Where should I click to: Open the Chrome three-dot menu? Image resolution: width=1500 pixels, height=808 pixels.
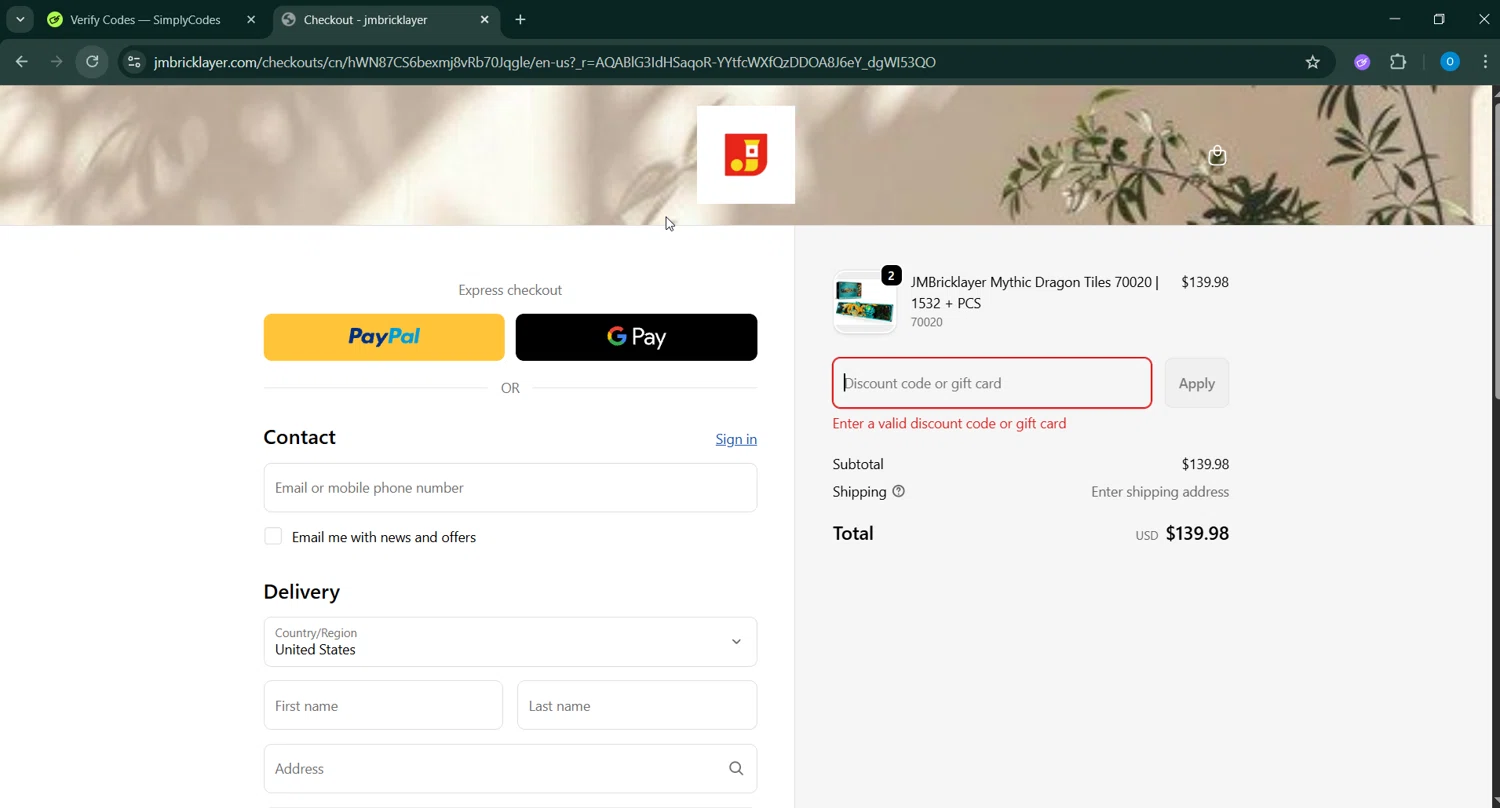[x=1485, y=62]
